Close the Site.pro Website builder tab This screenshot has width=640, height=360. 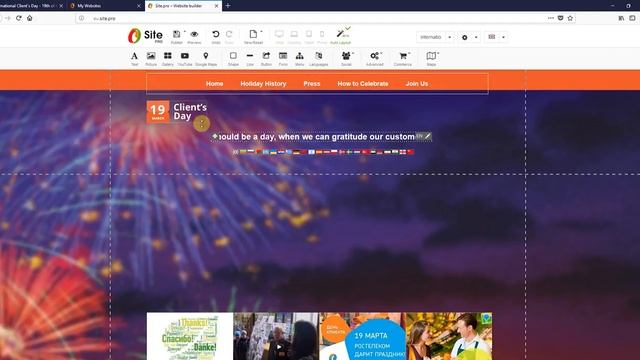point(216,6)
